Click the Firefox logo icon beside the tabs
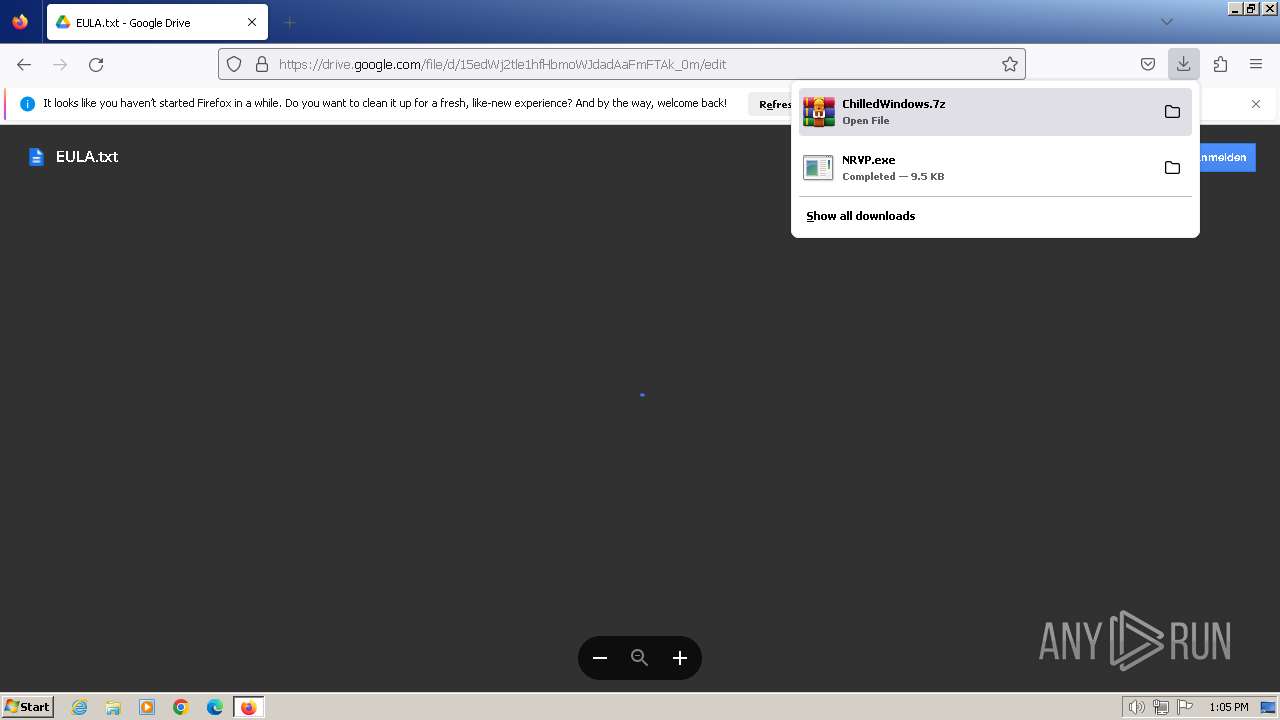This screenshot has height=720, width=1280. [20, 22]
